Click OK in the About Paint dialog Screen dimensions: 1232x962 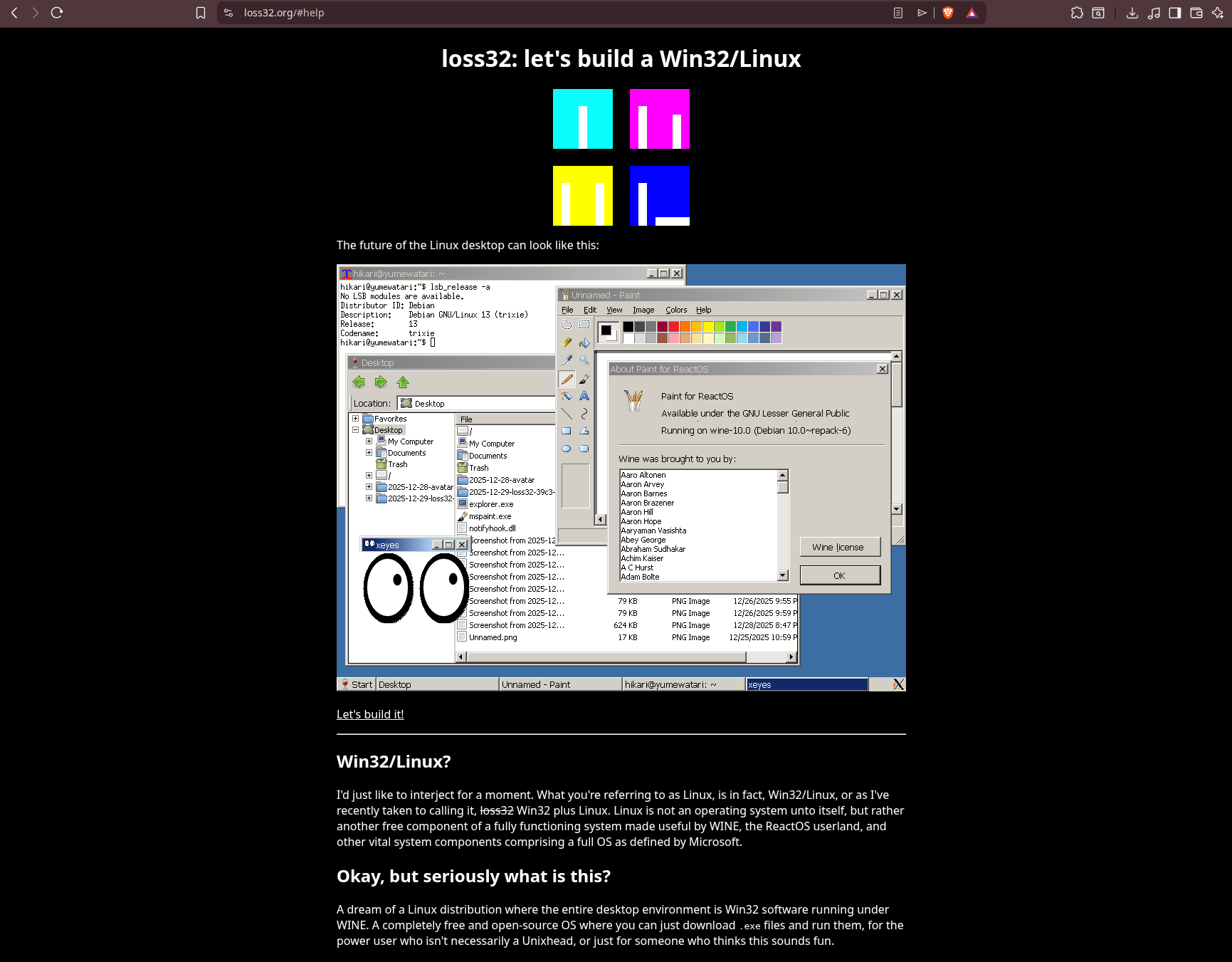(x=840, y=575)
